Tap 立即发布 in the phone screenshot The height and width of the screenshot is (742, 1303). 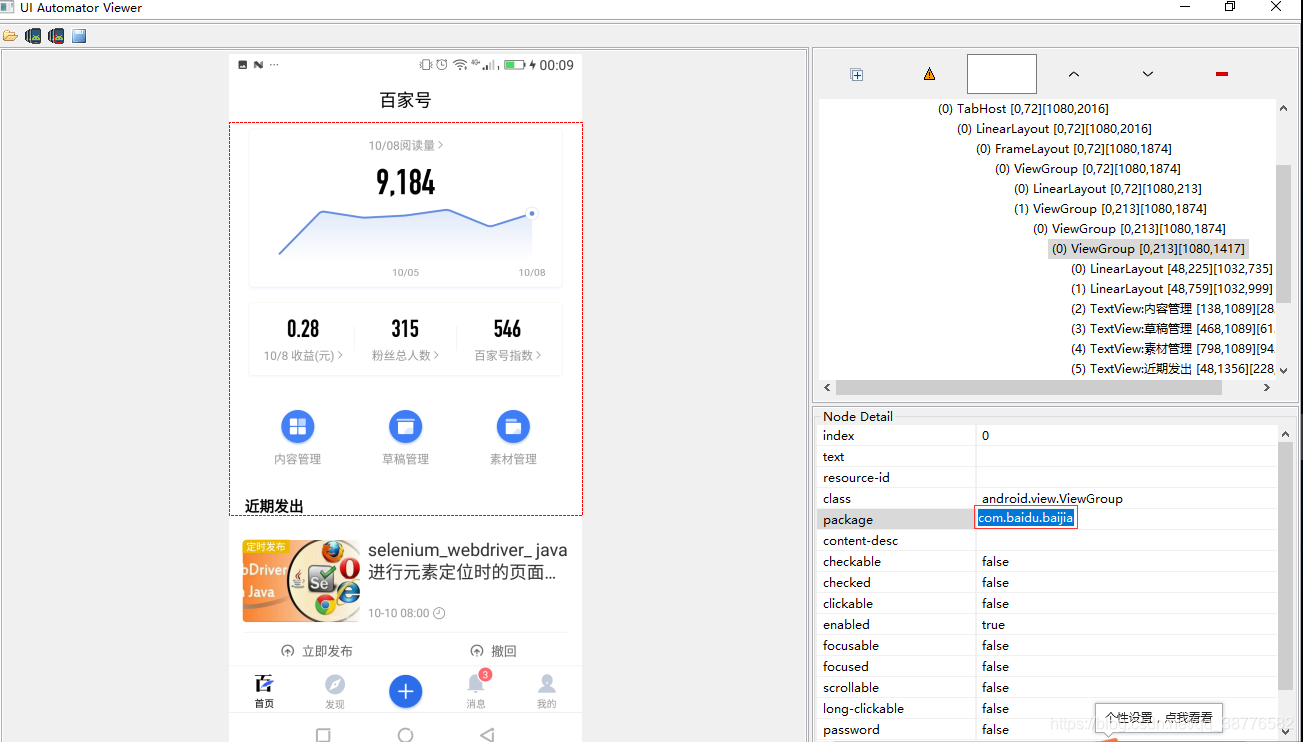(317, 651)
